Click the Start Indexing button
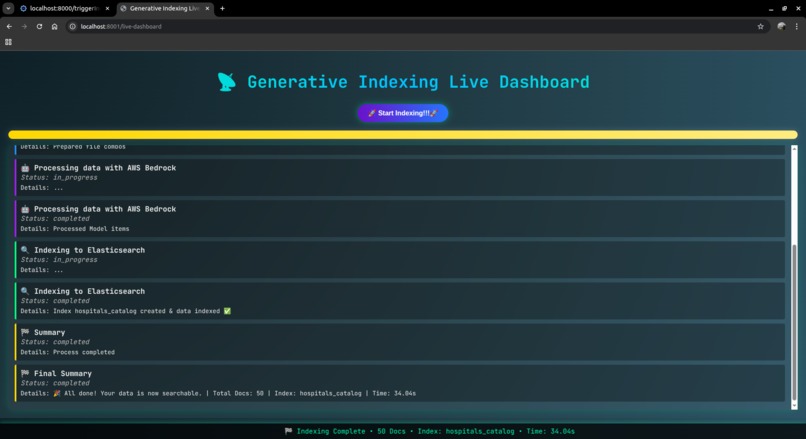Viewport: 806px width, 439px height. [402, 113]
